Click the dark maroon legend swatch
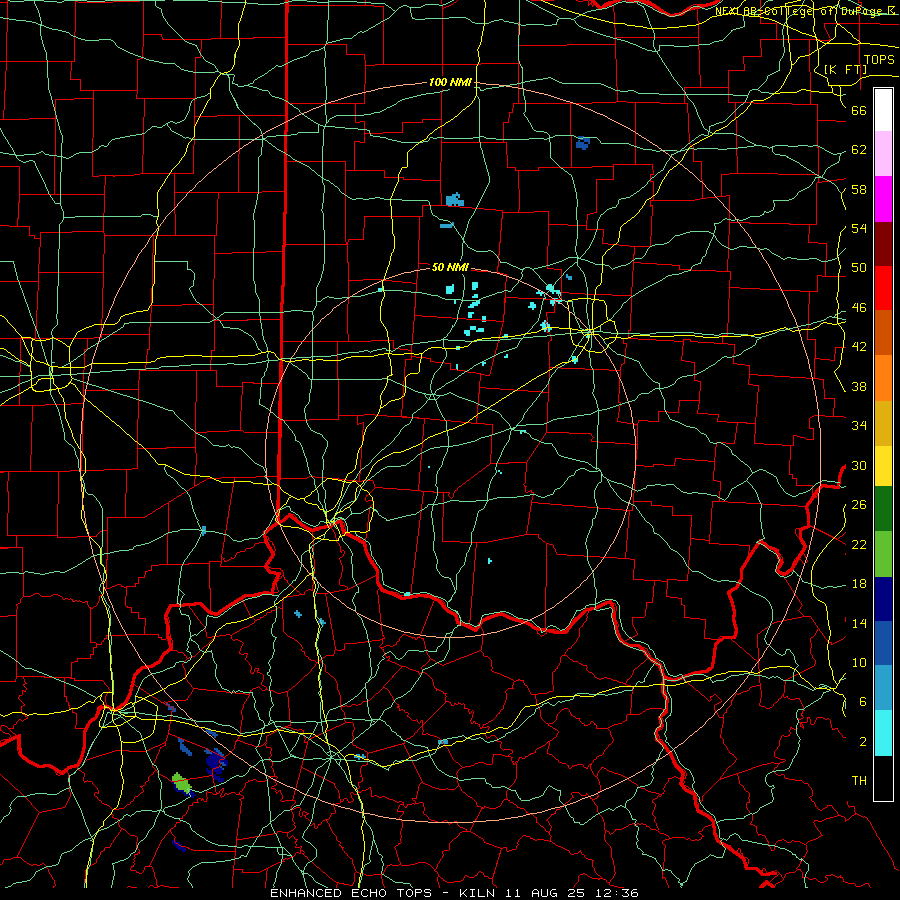900x900 pixels. coord(883,244)
